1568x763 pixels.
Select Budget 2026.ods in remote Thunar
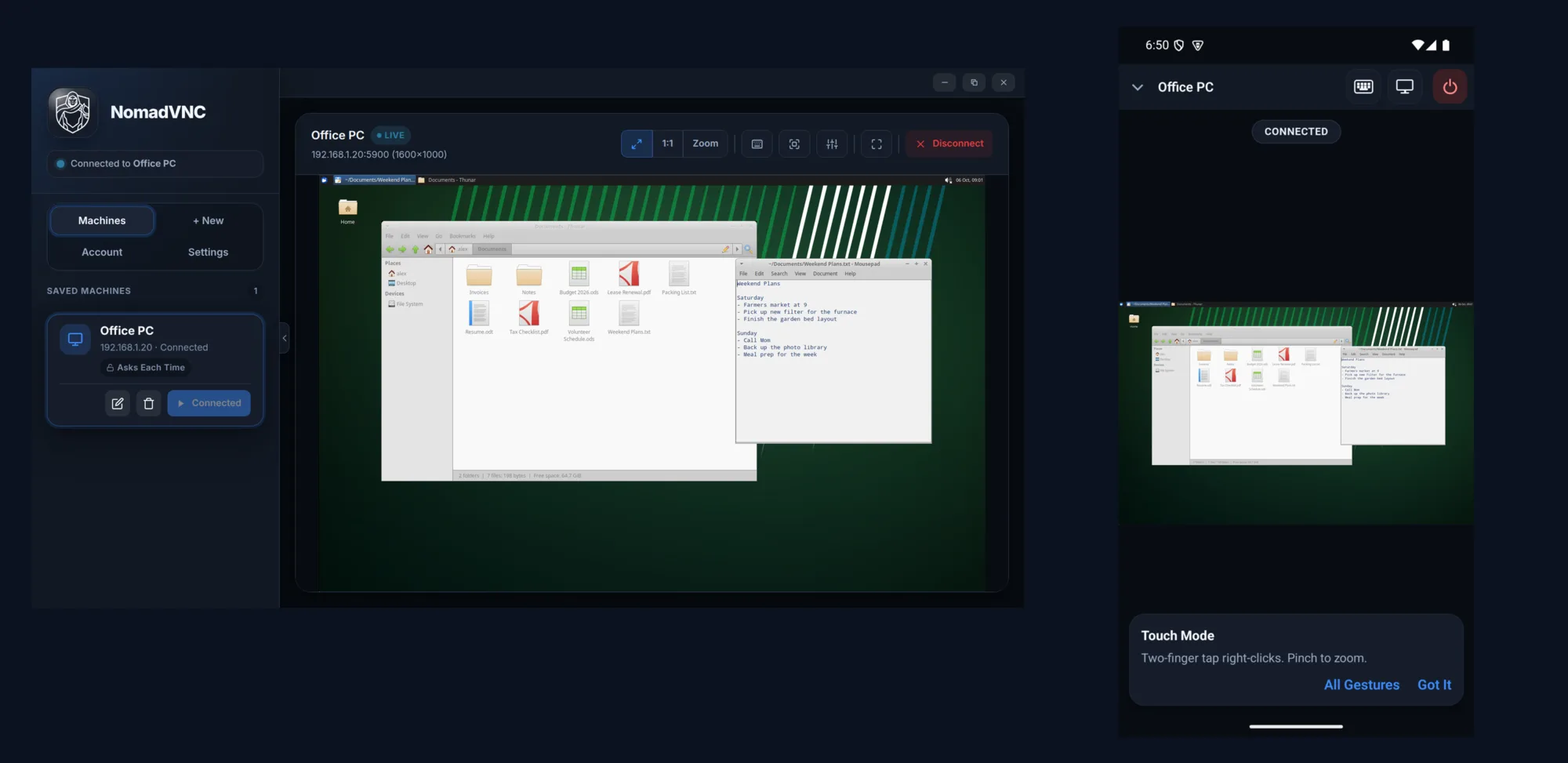point(579,279)
